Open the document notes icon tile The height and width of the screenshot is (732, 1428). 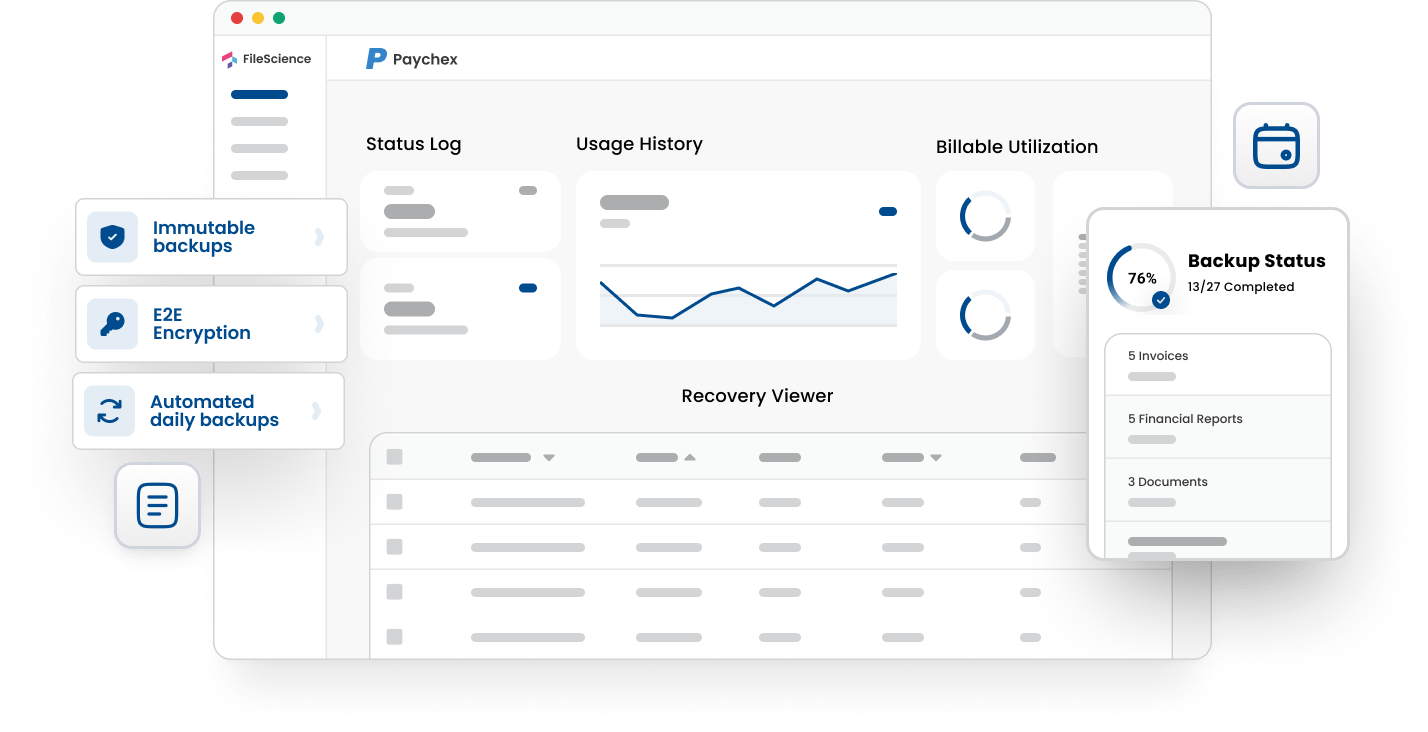point(157,505)
